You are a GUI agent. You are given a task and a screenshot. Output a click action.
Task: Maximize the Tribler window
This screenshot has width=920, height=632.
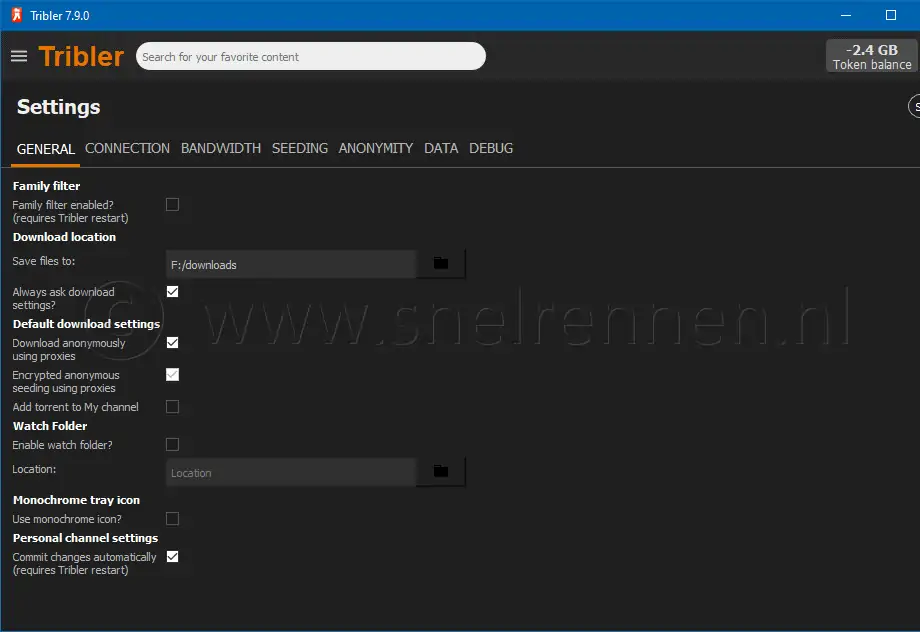click(x=891, y=15)
